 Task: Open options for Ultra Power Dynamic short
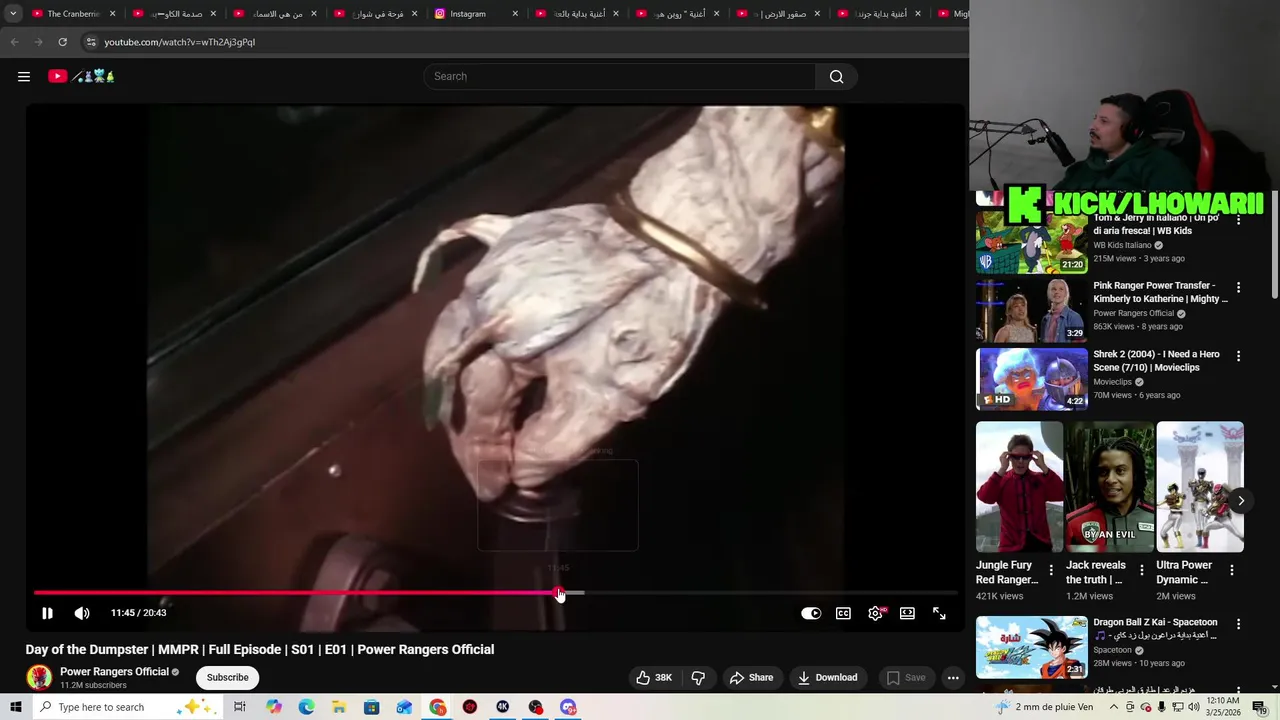coord(1231,570)
